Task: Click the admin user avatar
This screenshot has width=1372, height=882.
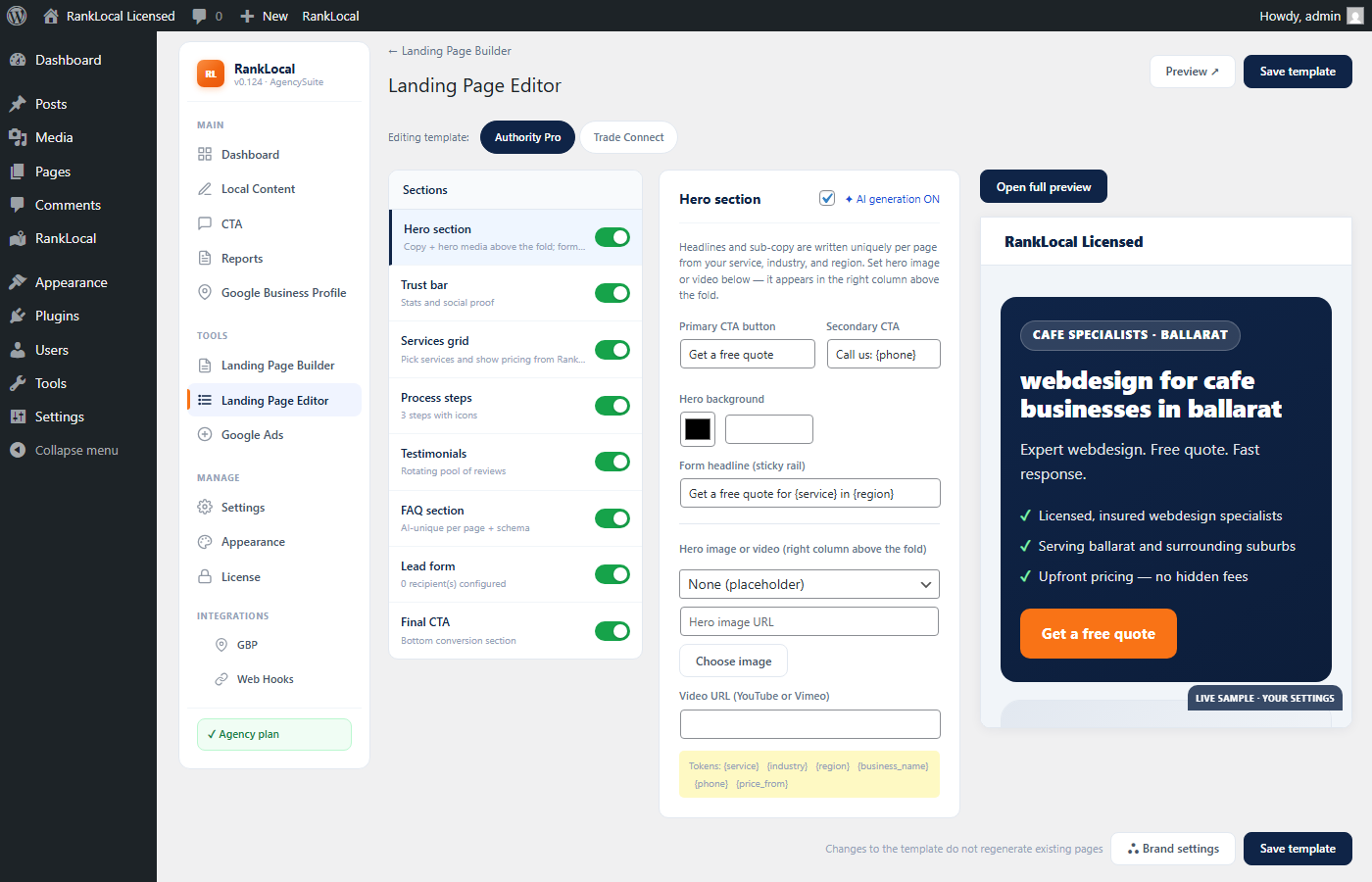Action: [1355, 16]
